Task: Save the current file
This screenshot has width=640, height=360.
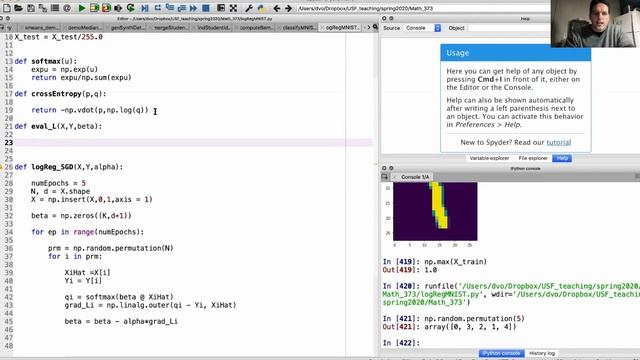Action: (31, 8)
